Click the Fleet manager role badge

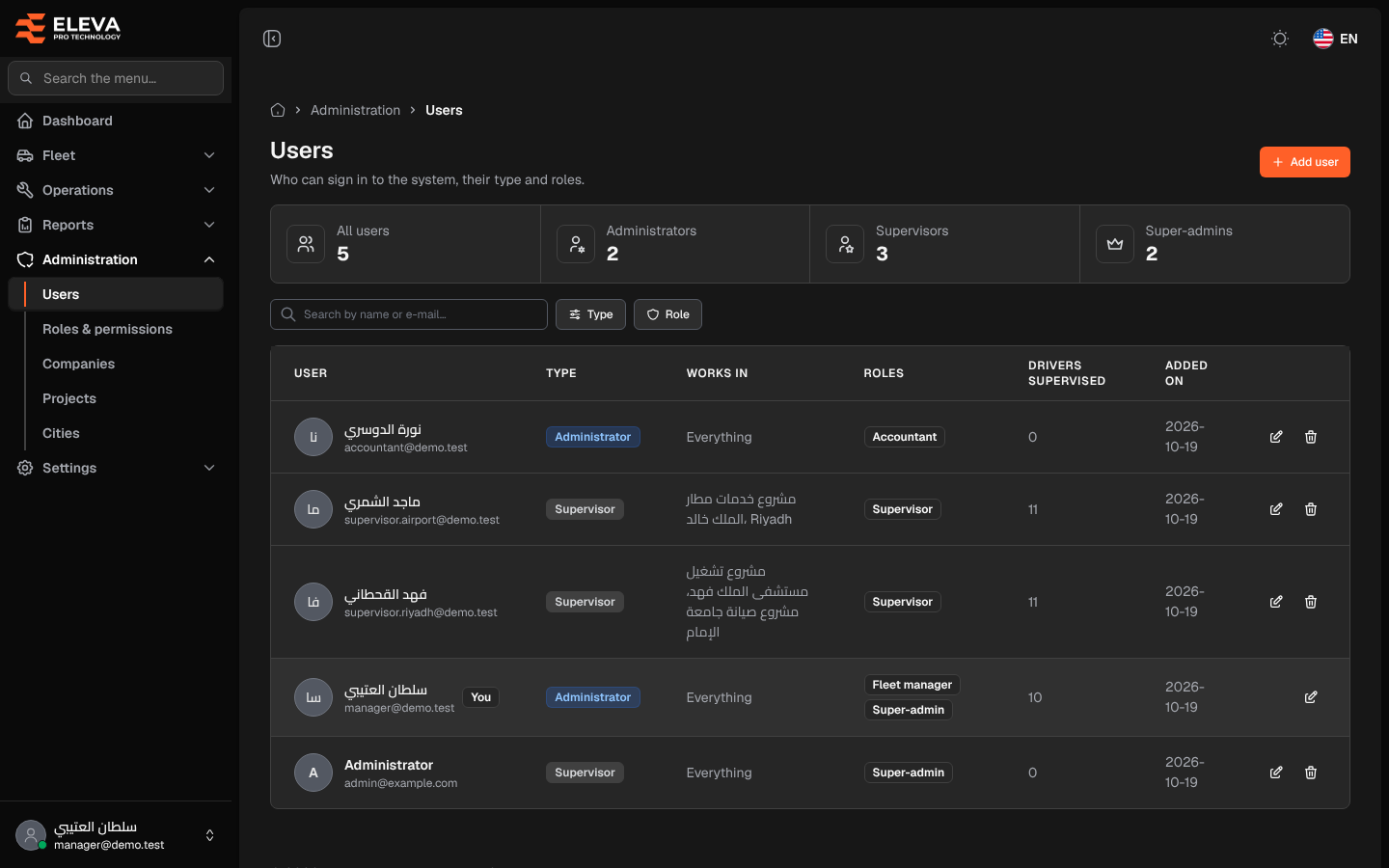pyautogui.click(x=912, y=685)
